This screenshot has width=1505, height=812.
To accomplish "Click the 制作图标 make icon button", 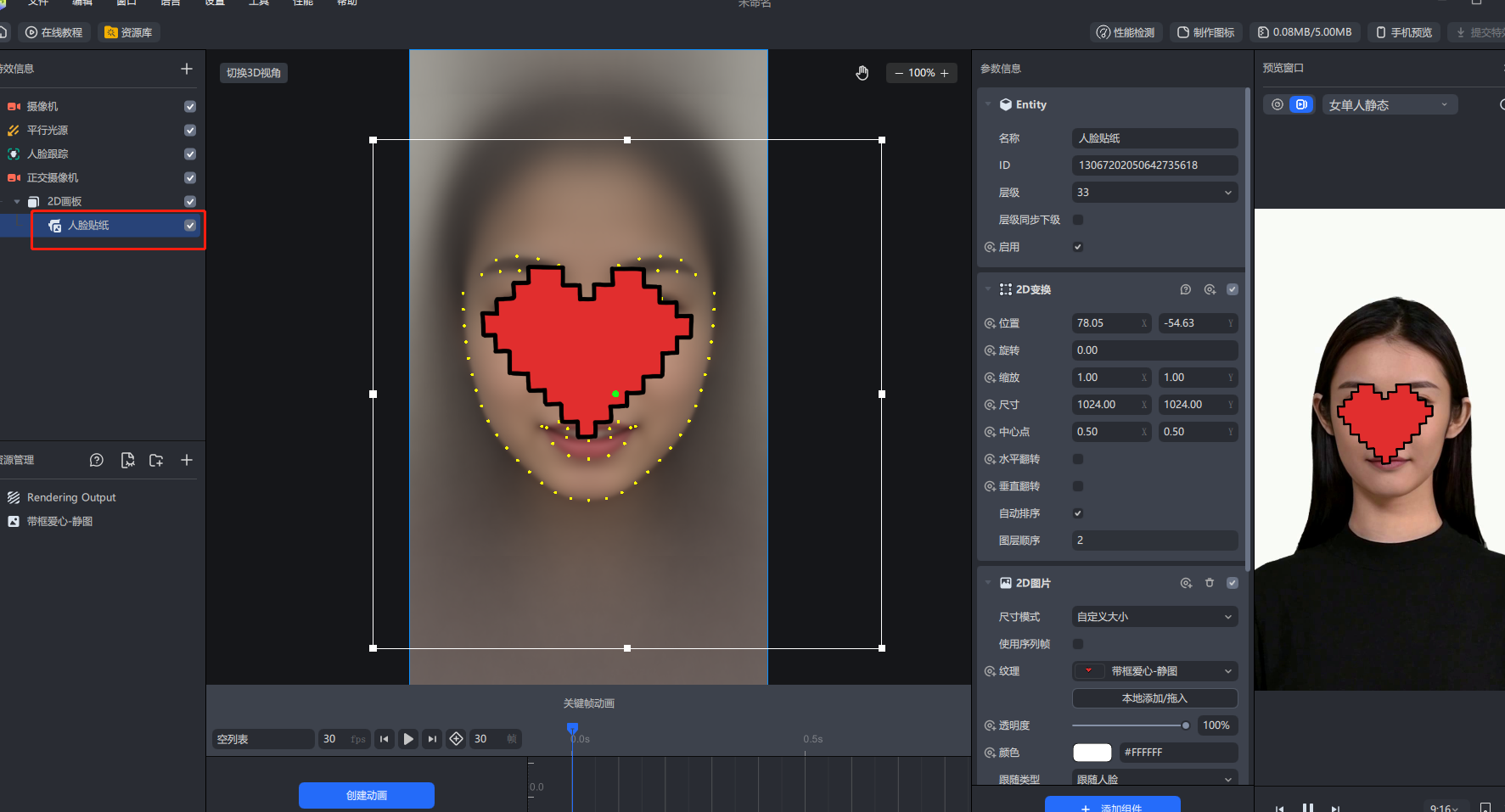I will click(1205, 32).
